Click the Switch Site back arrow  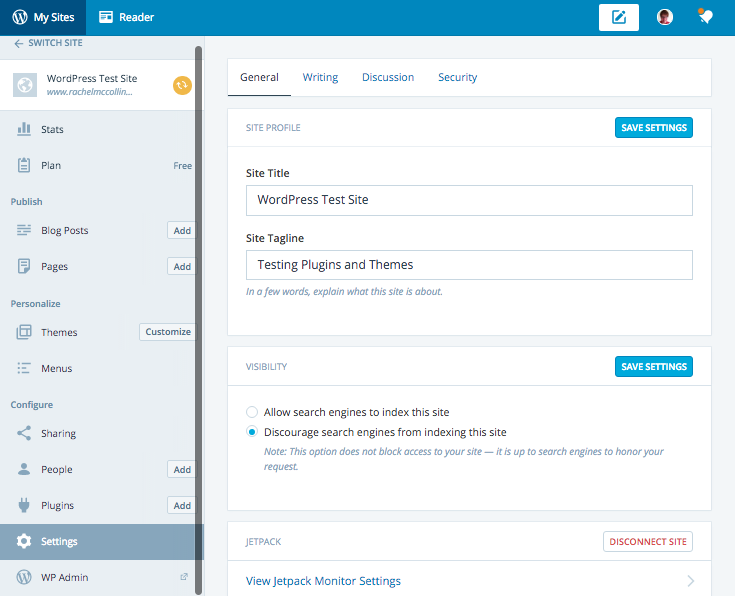click(x=18, y=43)
